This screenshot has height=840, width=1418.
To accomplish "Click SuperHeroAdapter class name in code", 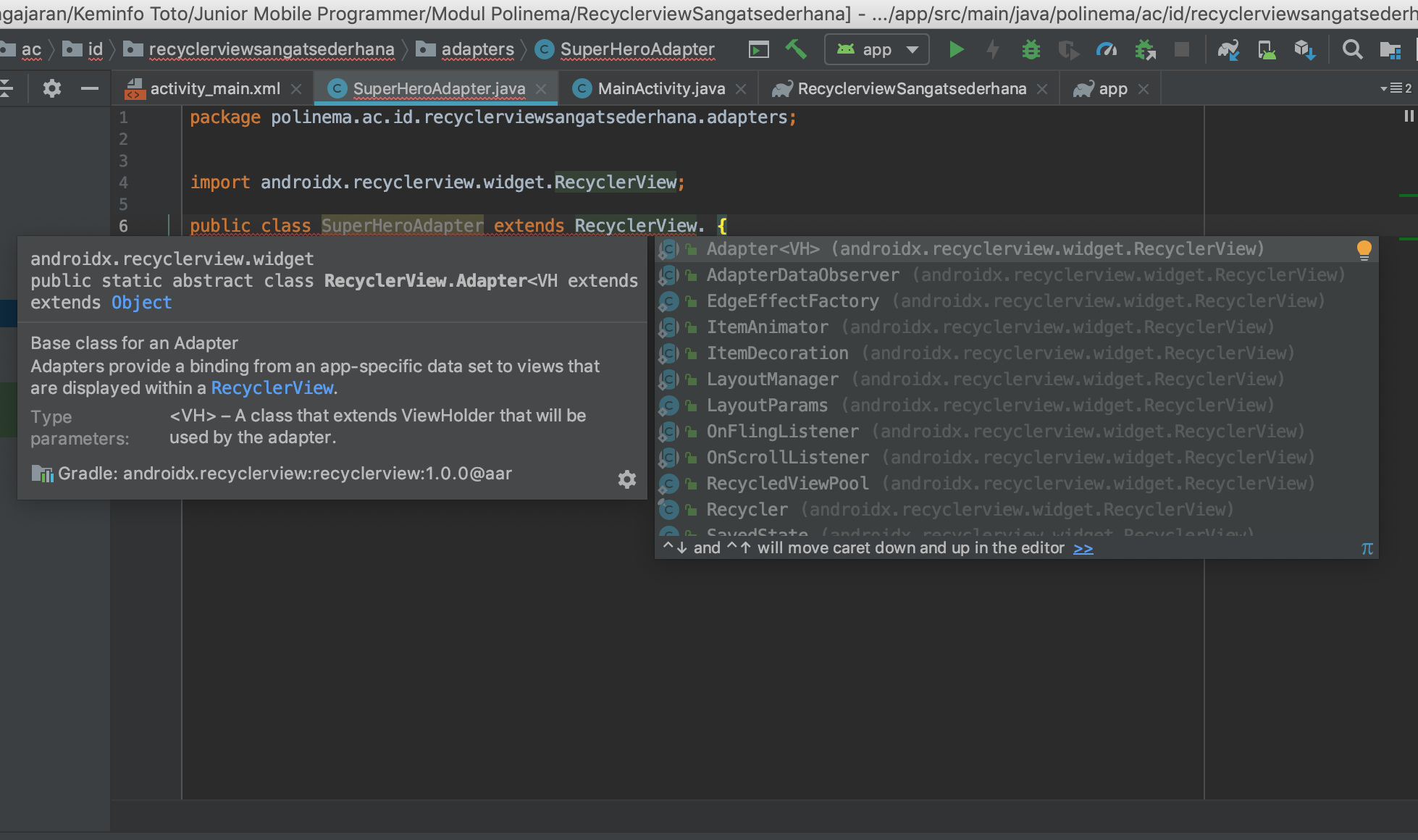I will 402,226.
